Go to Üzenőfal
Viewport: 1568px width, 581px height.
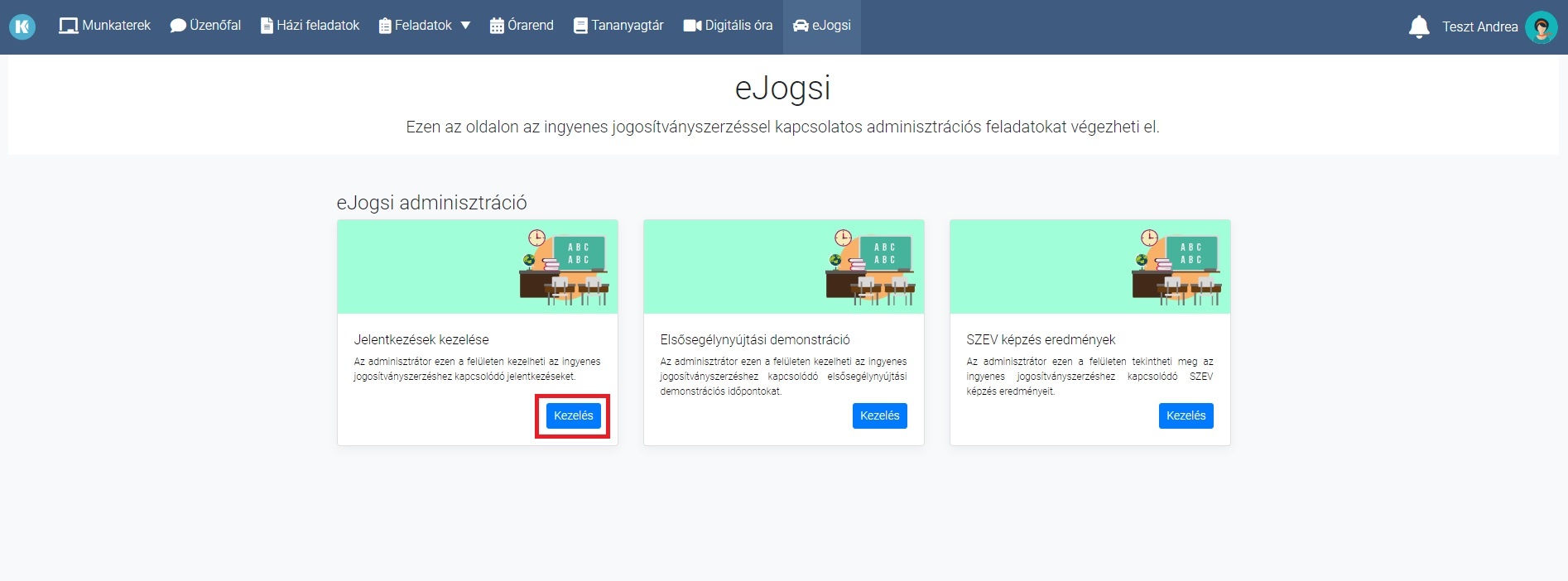pyautogui.click(x=205, y=26)
